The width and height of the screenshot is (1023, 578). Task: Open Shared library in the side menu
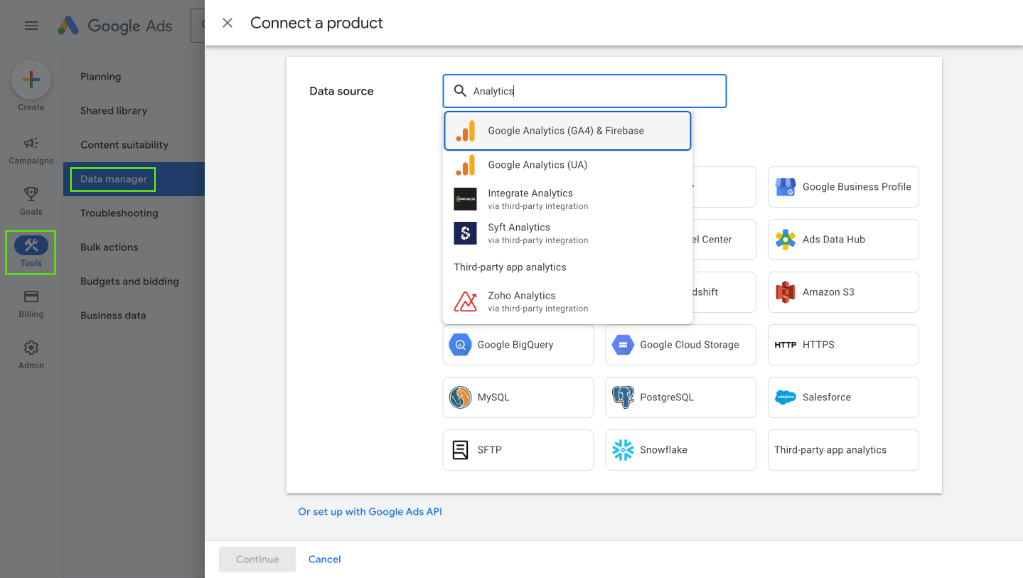[x=114, y=111]
